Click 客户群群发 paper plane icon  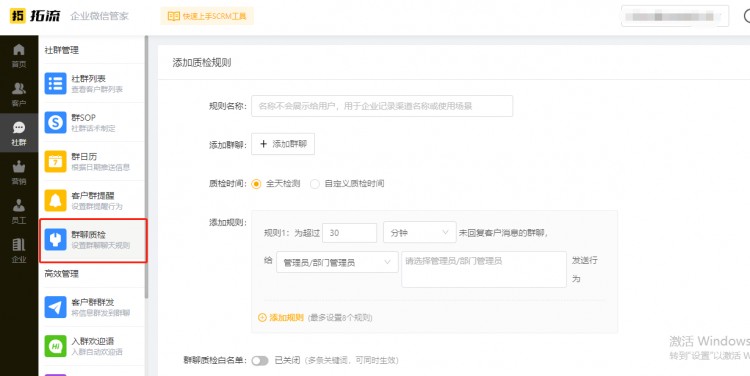pyautogui.click(x=55, y=307)
